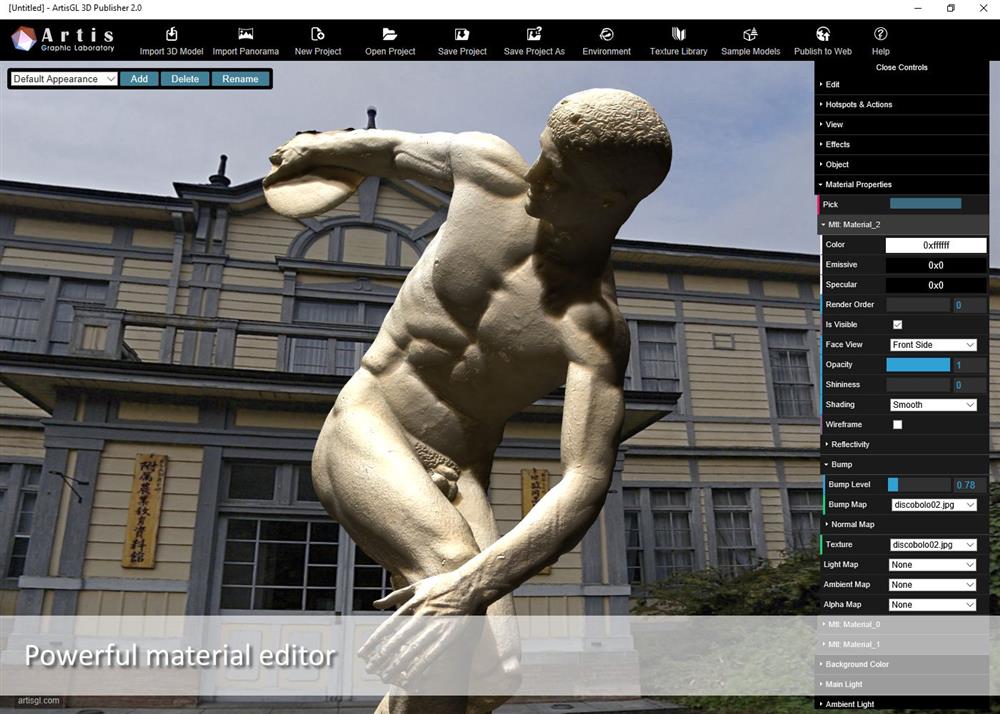Click the Open Project folder icon
This screenshot has height=714, width=1000.
tap(390, 34)
